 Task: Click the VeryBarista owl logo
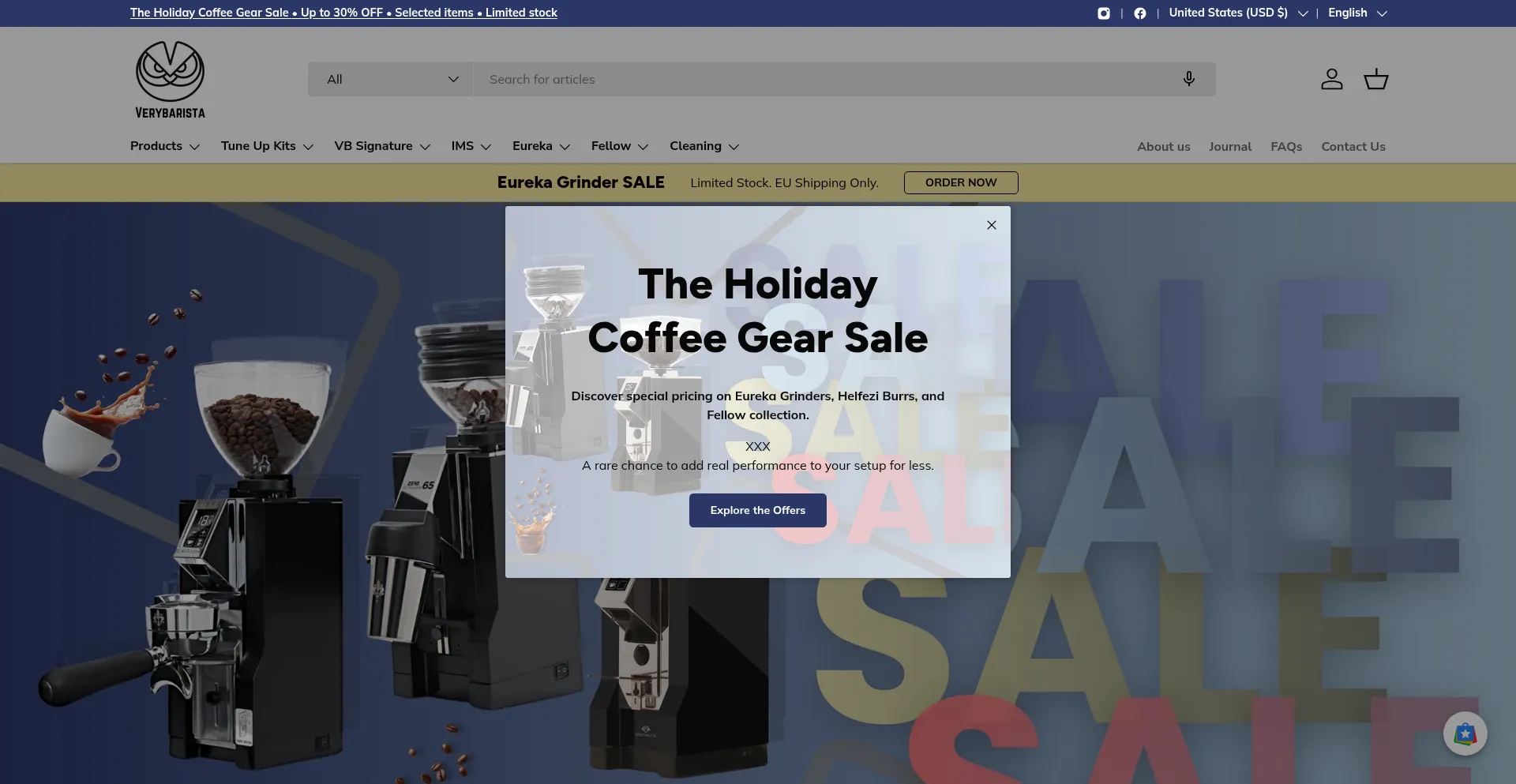pyautogui.click(x=171, y=80)
